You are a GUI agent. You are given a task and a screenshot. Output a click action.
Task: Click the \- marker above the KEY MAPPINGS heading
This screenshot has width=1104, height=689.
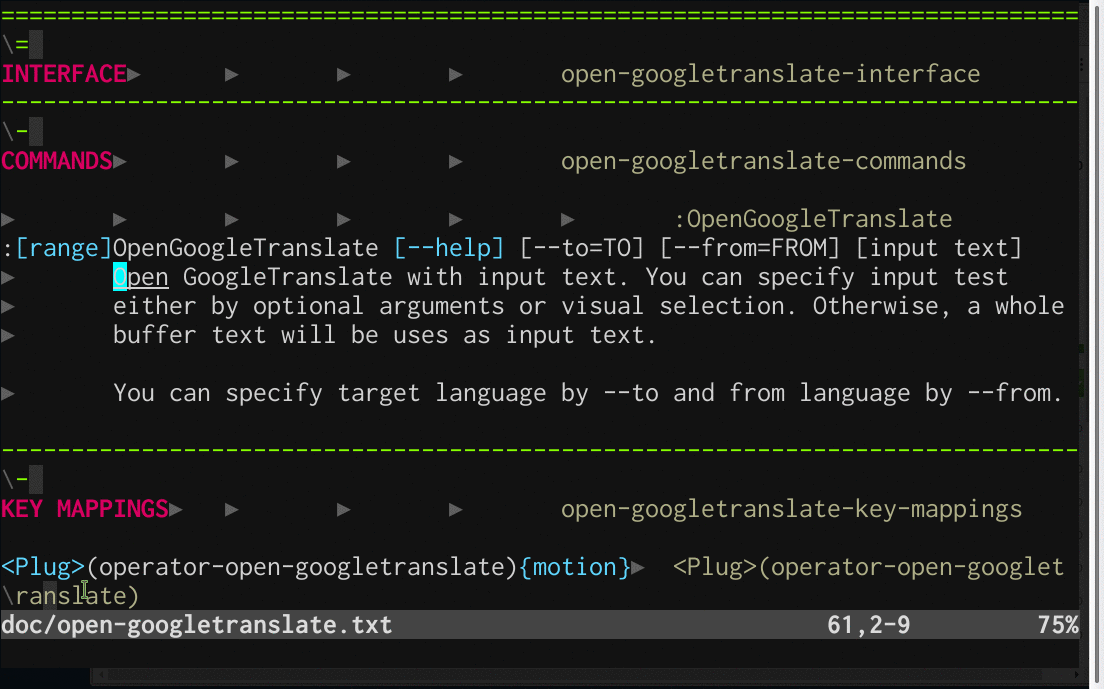click(15, 480)
